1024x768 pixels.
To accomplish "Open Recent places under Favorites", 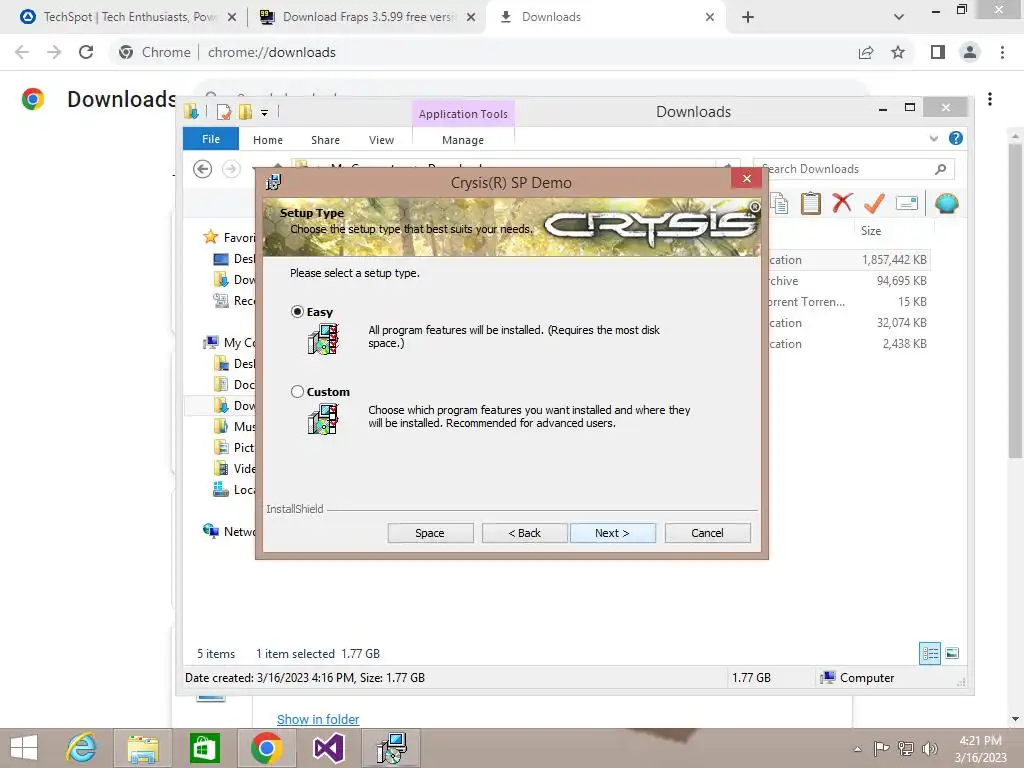I will point(234,300).
